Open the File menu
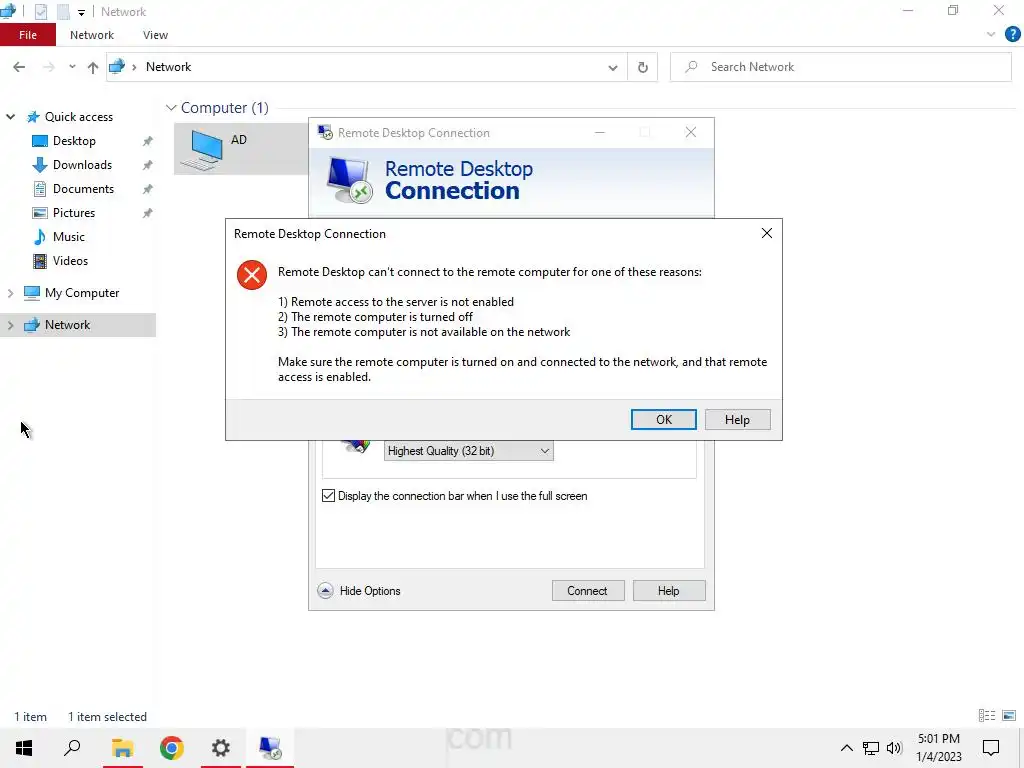This screenshot has width=1024, height=768. click(27, 35)
